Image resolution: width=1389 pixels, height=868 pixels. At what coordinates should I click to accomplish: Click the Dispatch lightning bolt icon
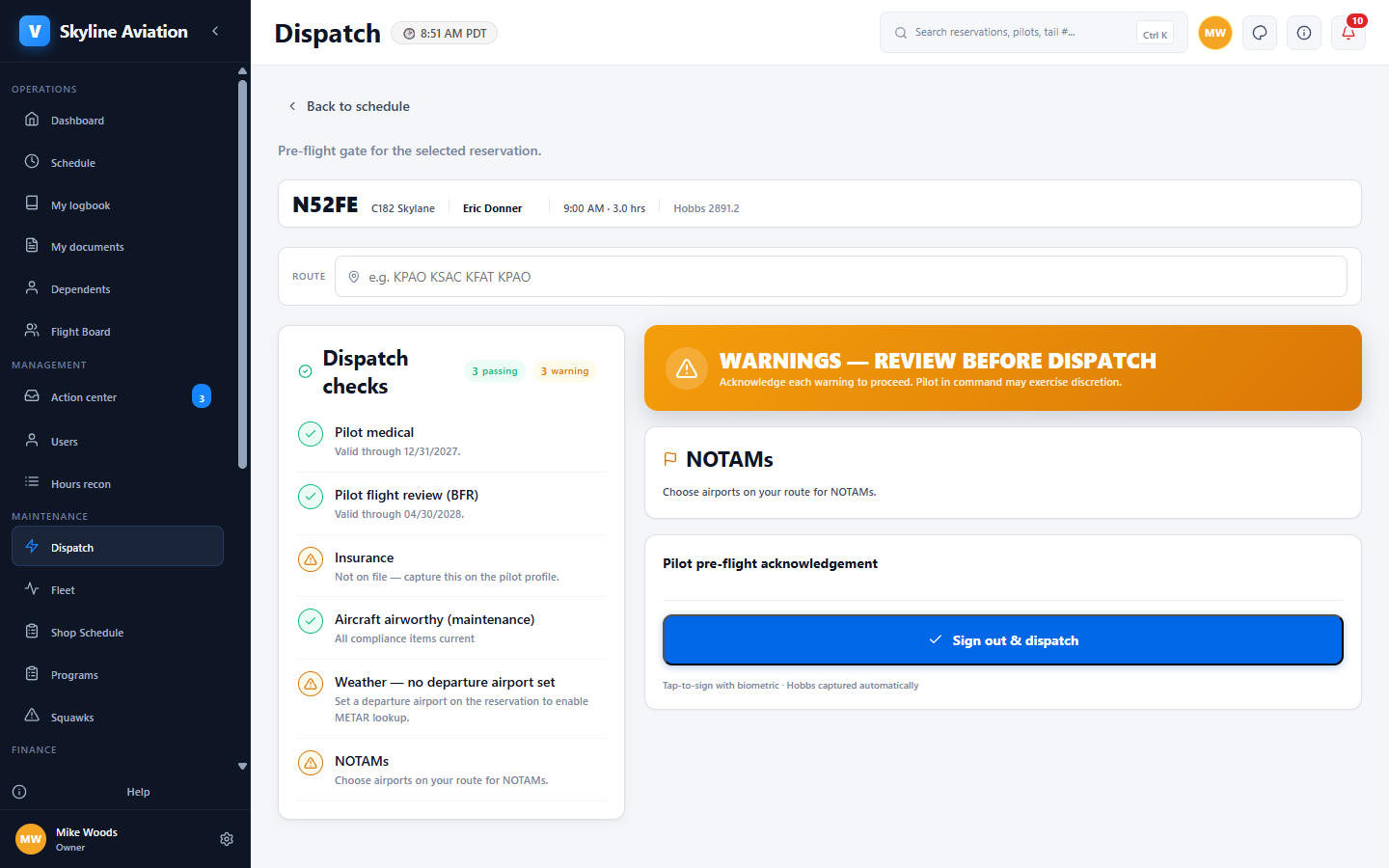(32, 547)
